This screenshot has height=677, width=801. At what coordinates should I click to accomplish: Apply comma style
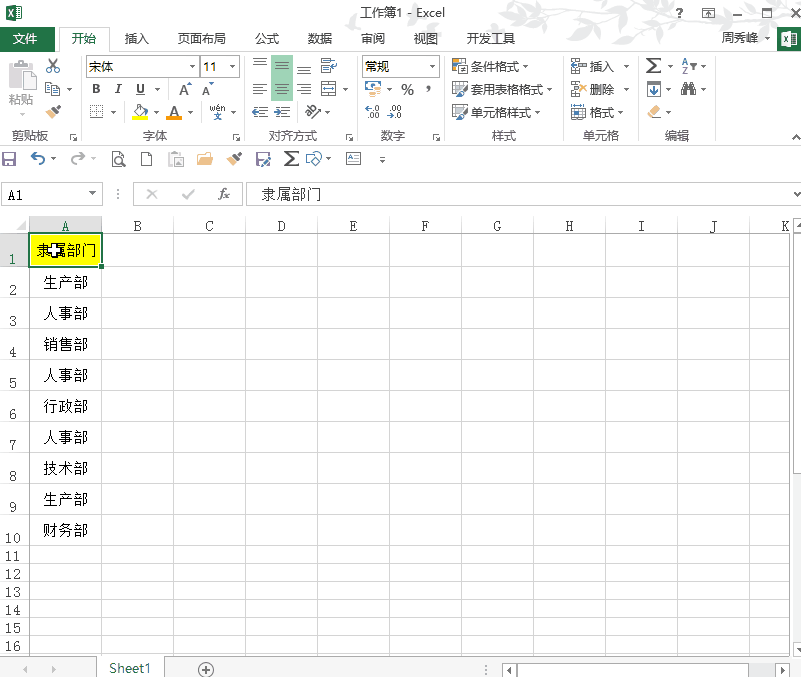point(429,89)
